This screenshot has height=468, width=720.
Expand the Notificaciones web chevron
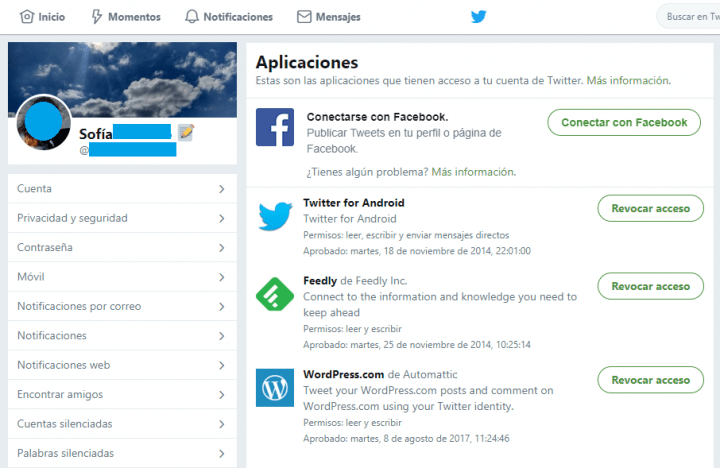[222, 365]
